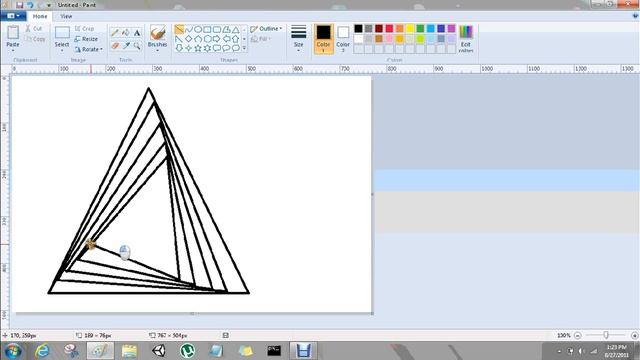Open the Paint file menu button
640x360 pixels.
click(13, 16)
